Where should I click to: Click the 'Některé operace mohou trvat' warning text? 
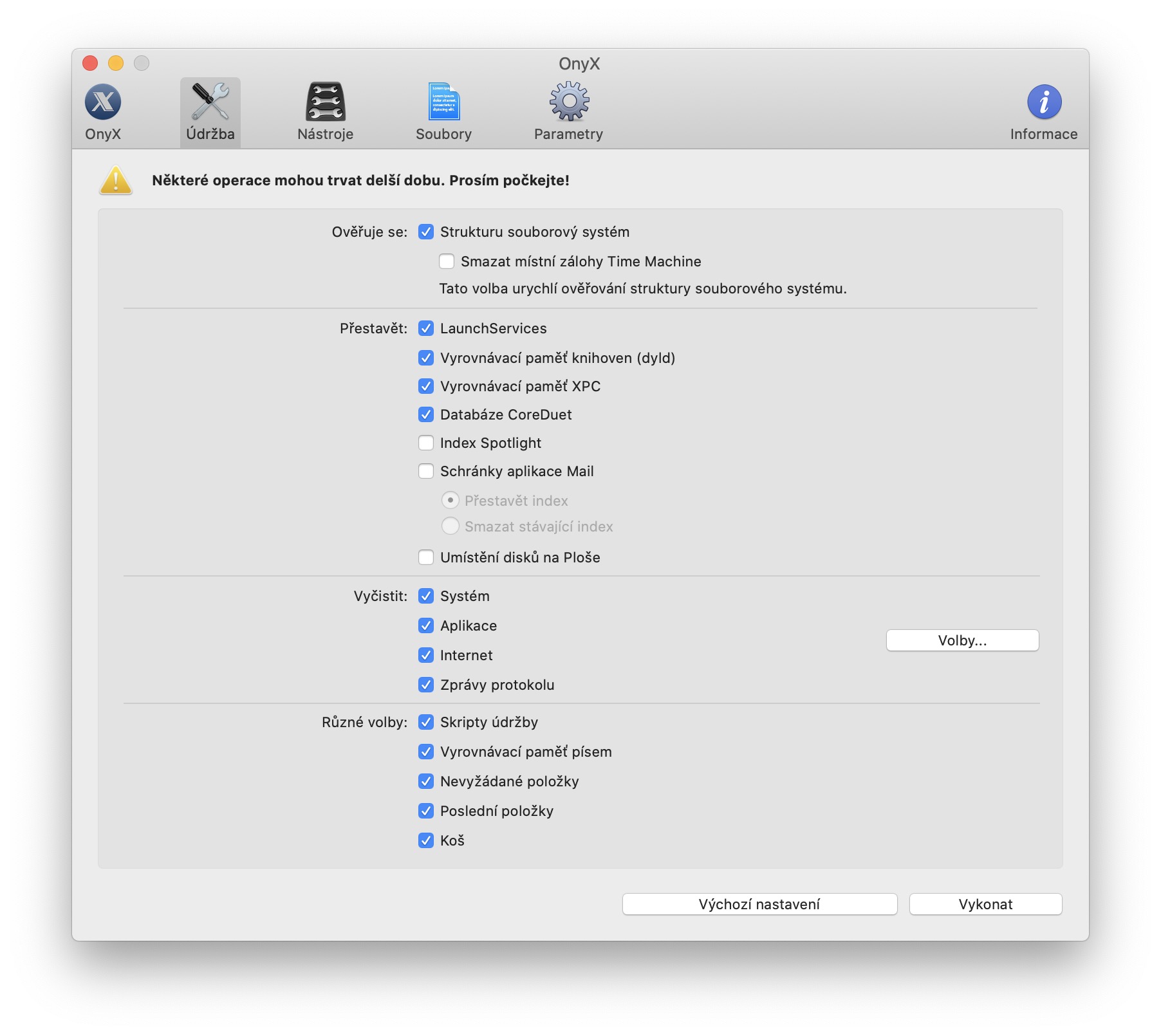(x=360, y=180)
